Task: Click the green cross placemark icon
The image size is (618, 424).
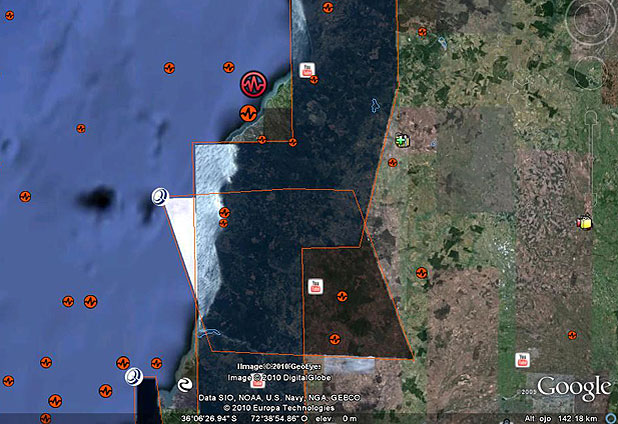Action: [x=402, y=141]
